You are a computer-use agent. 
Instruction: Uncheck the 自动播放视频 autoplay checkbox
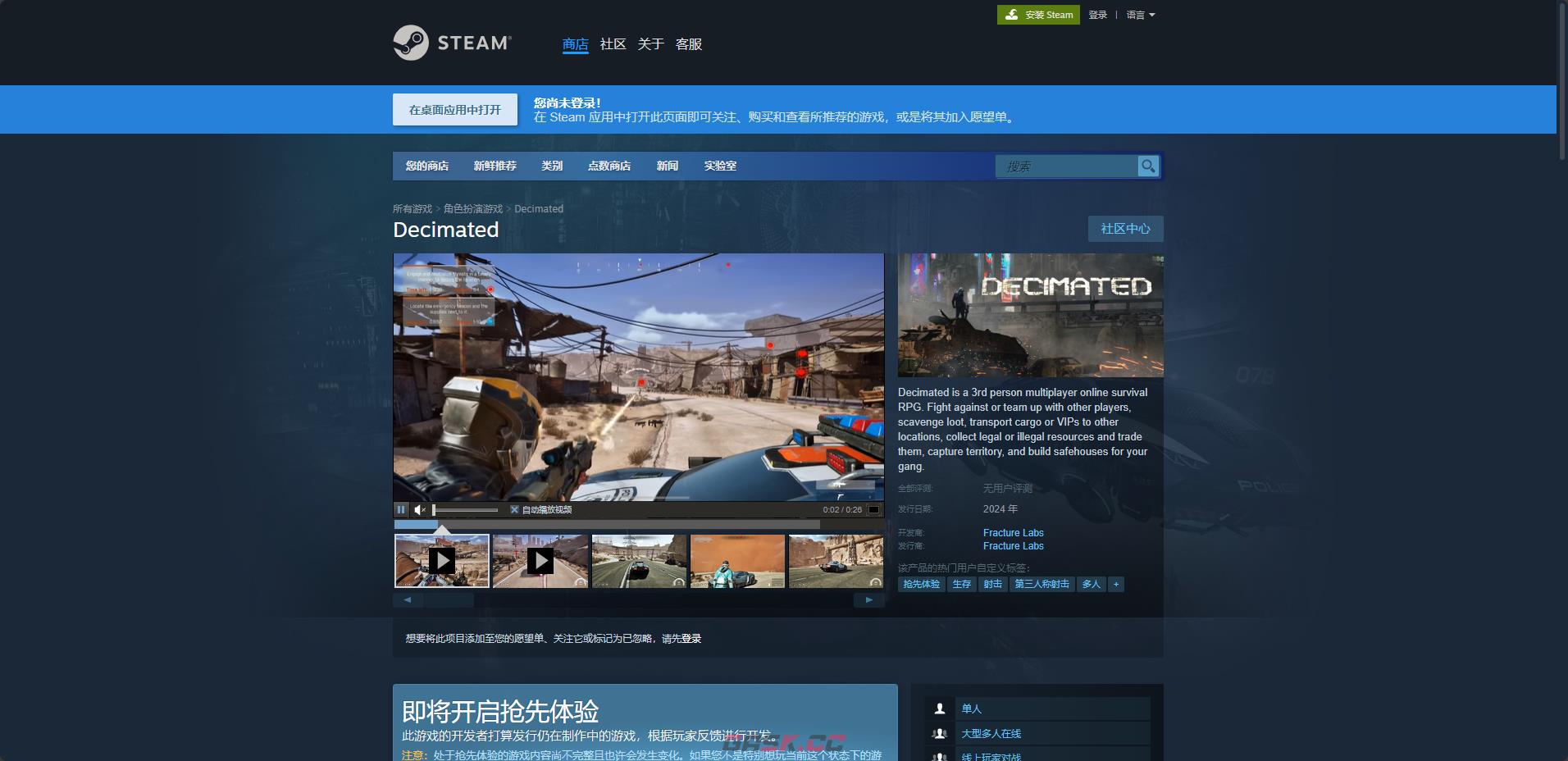[514, 510]
